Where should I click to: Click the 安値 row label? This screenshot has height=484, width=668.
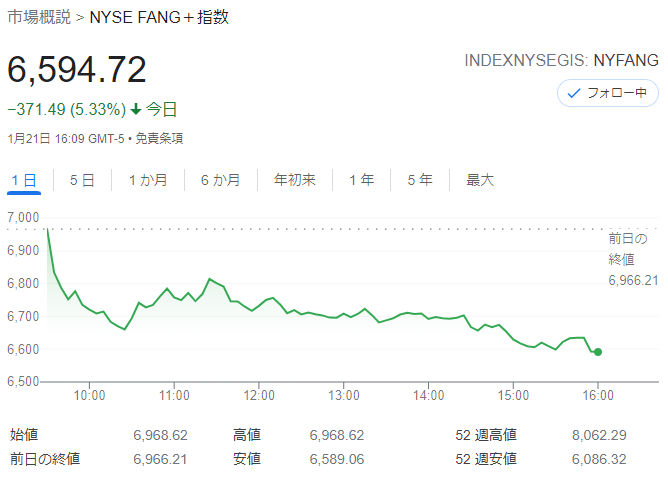[x=247, y=459]
